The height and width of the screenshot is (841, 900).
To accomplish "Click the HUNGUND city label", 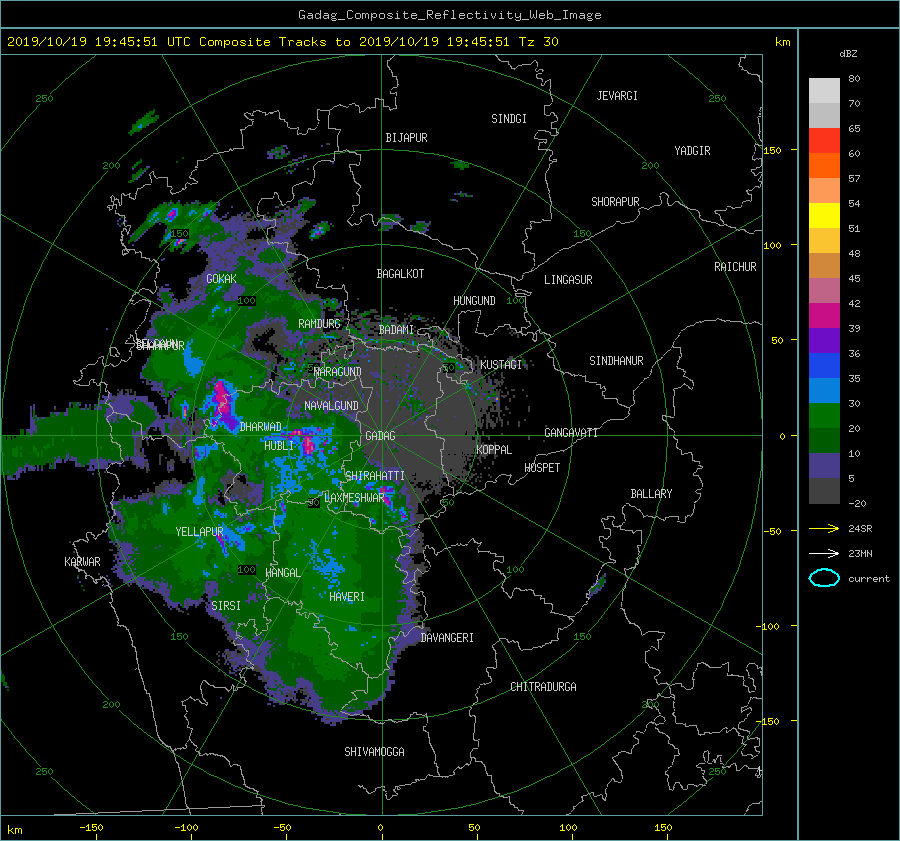I will pos(474,301).
